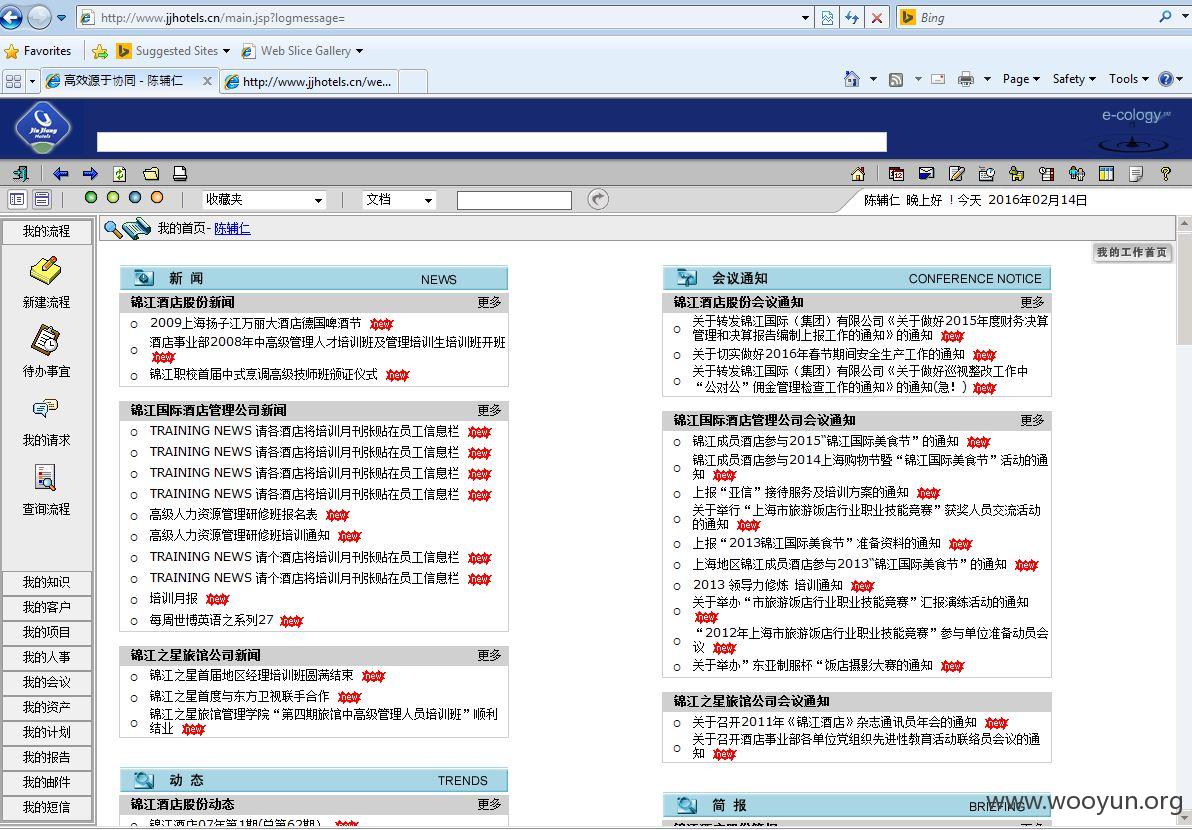Expand the IE Page menu

[x=1021, y=79]
